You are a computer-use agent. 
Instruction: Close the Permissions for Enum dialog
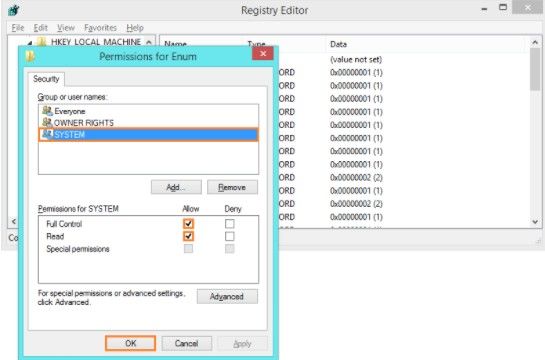[x=263, y=54]
